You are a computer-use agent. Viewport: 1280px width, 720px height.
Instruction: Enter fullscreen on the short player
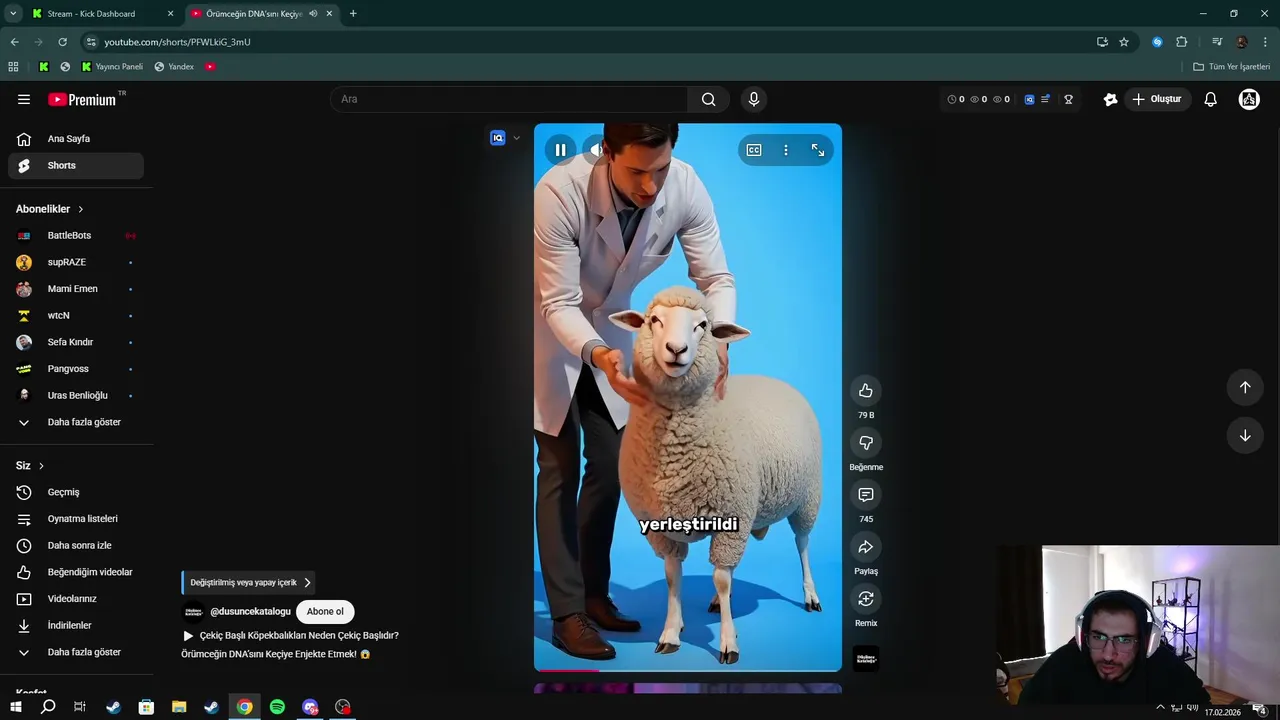coord(818,150)
